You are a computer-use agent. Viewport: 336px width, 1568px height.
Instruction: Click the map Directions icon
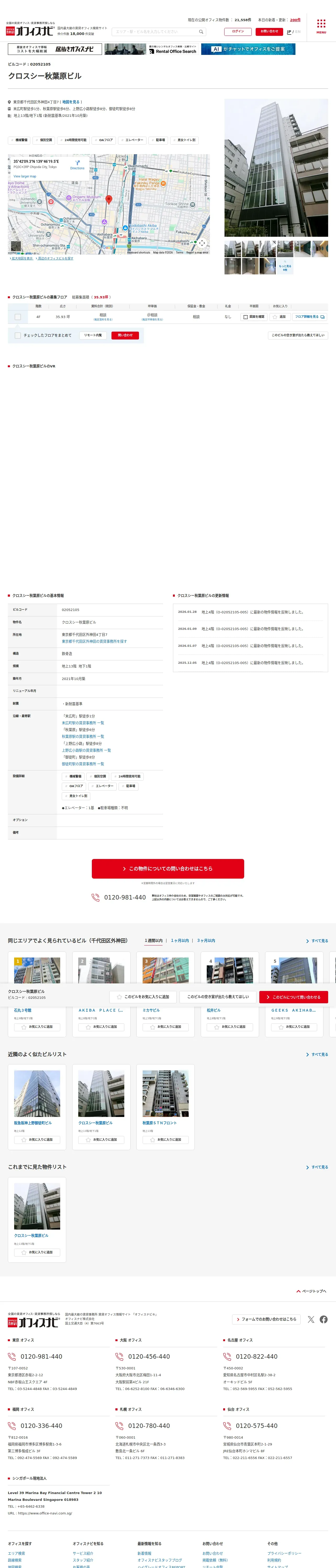tap(77, 163)
